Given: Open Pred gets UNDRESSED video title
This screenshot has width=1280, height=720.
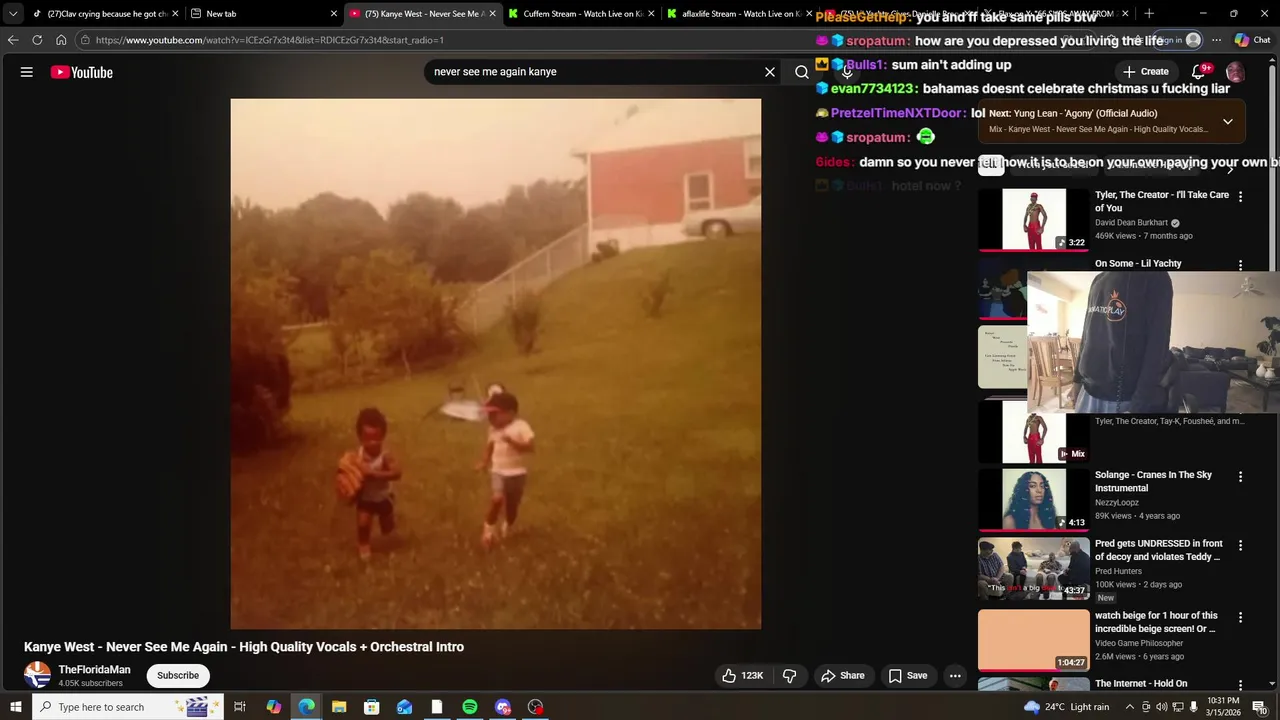Looking at the screenshot, I should pos(1157,550).
